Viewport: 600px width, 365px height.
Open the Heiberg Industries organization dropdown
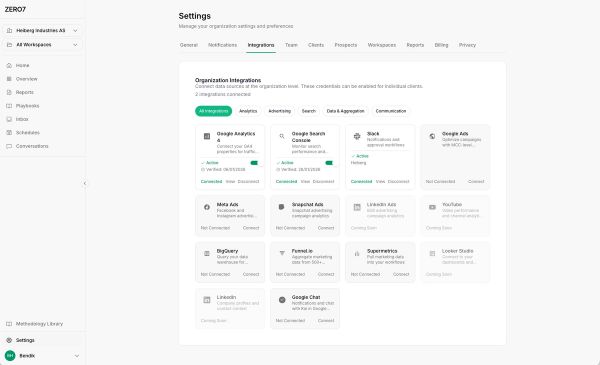42,30
